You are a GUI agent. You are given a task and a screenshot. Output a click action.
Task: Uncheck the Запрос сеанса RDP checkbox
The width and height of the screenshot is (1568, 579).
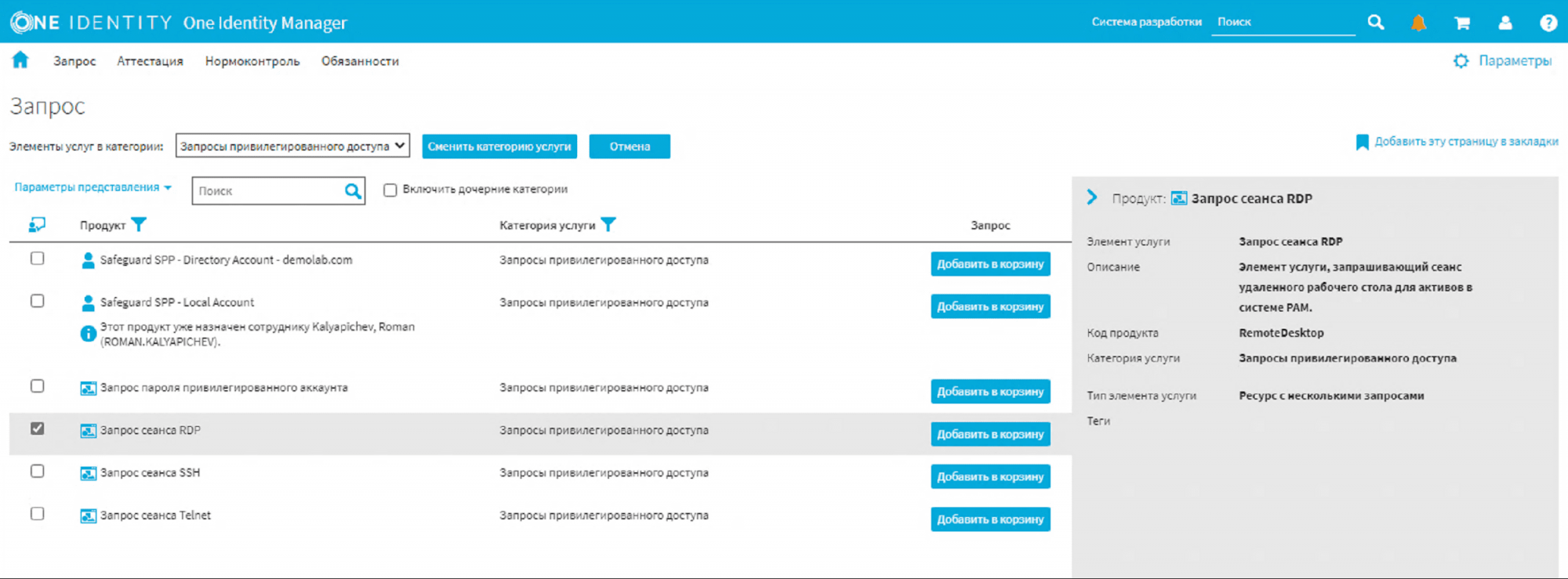[x=38, y=429]
